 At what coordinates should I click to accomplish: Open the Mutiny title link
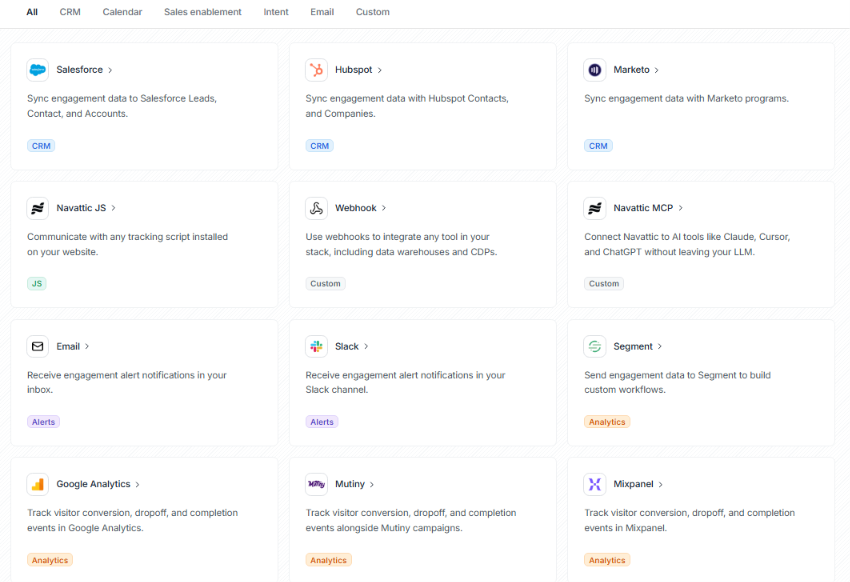coord(350,484)
